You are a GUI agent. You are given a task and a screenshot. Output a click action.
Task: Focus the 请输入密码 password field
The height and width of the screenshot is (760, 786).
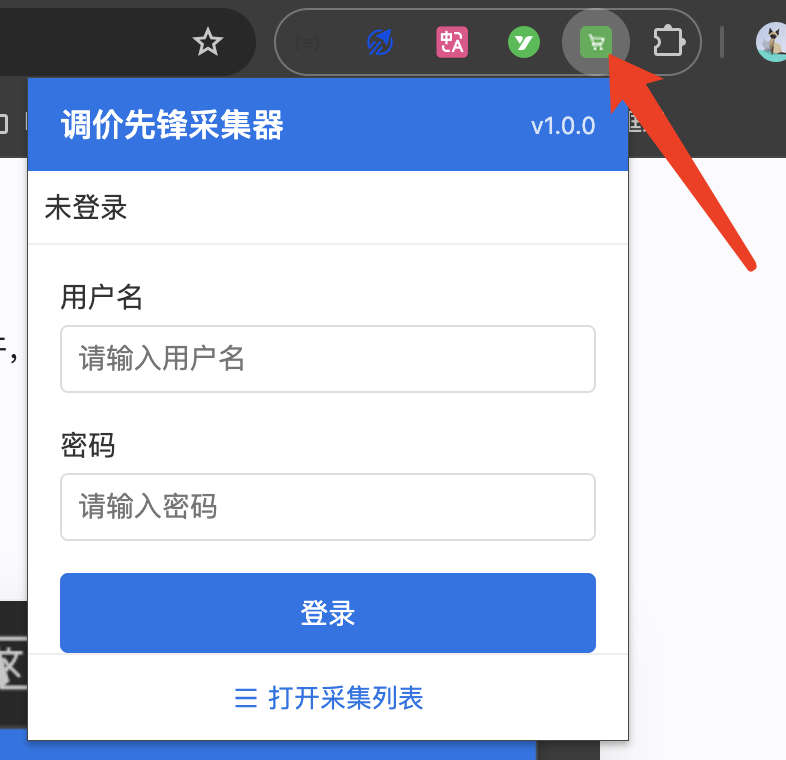point(328,507)
